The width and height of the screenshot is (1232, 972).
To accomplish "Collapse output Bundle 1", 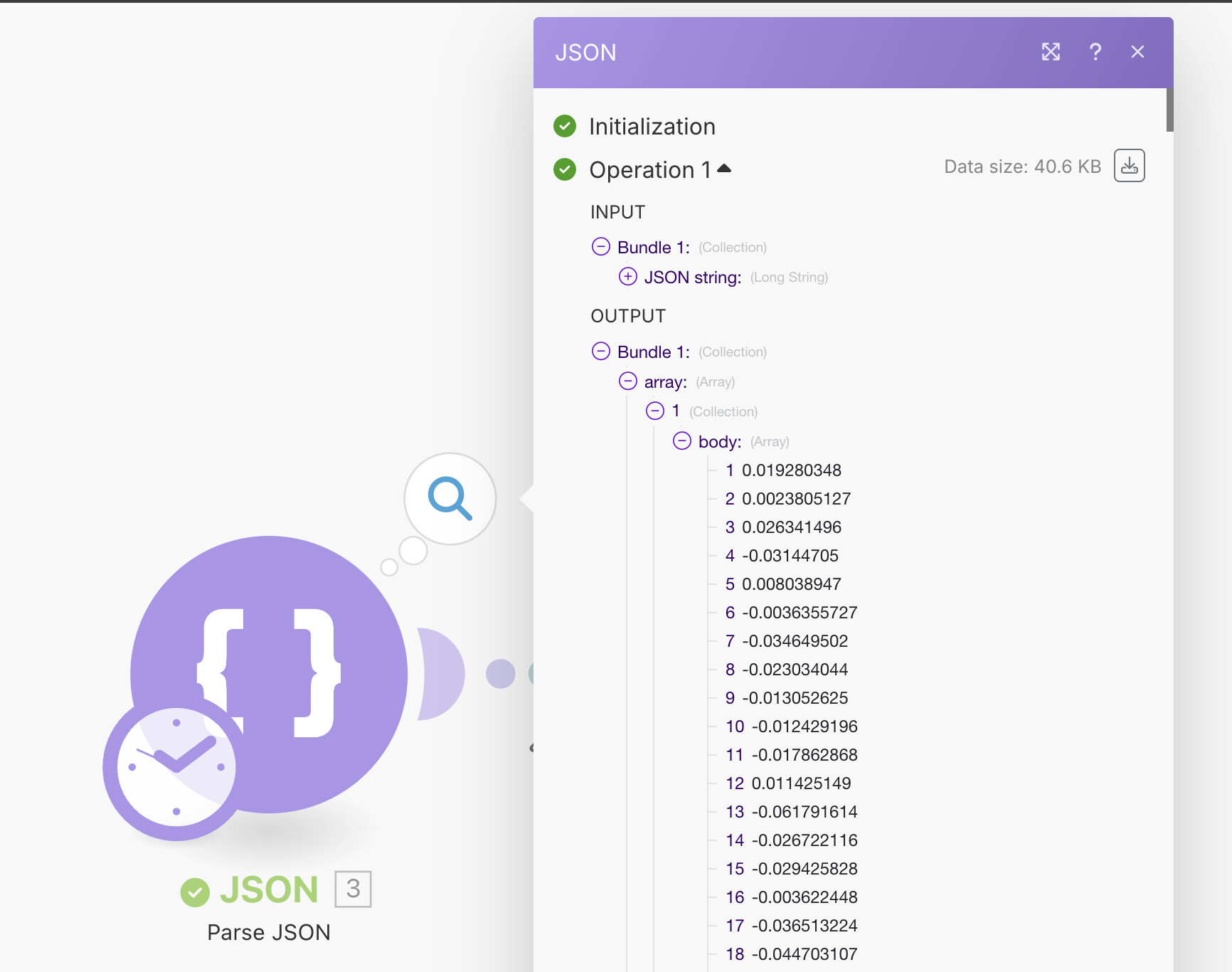I will (600, 351).
